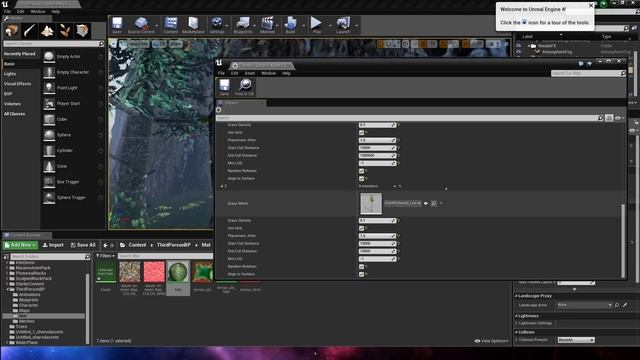The height and width of the screenshot is (360, 640).
Task: Select All Classes category
Action: click(15, 114)
